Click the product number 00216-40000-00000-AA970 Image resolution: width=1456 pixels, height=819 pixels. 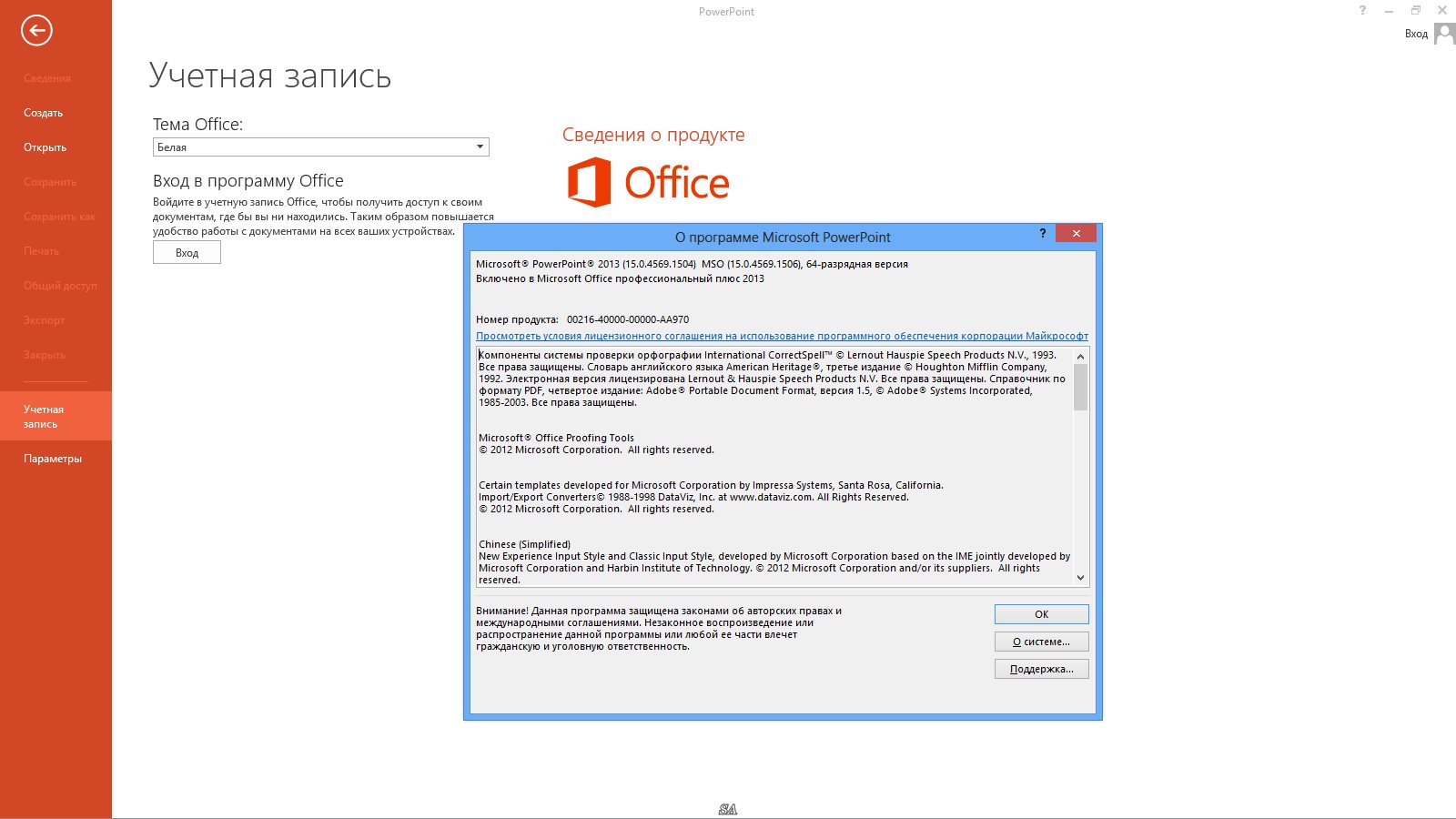(x=628, y=319)
